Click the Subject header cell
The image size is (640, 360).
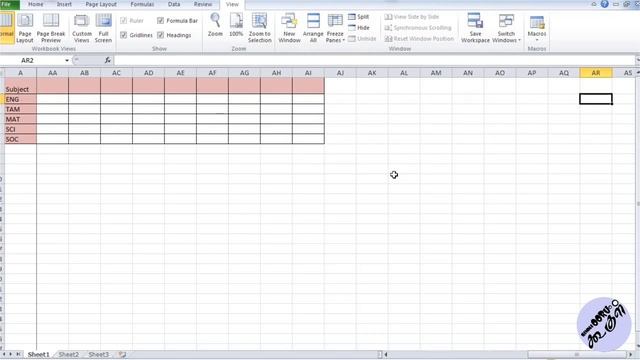(20, 86)
